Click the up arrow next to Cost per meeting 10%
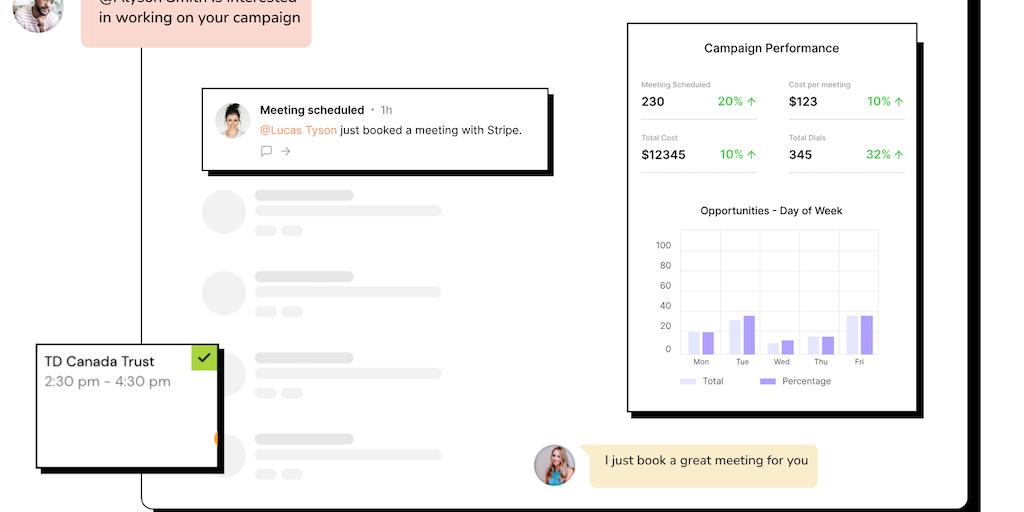The width and height of the screenshot is (1024, 512). (x=899, y=101)
